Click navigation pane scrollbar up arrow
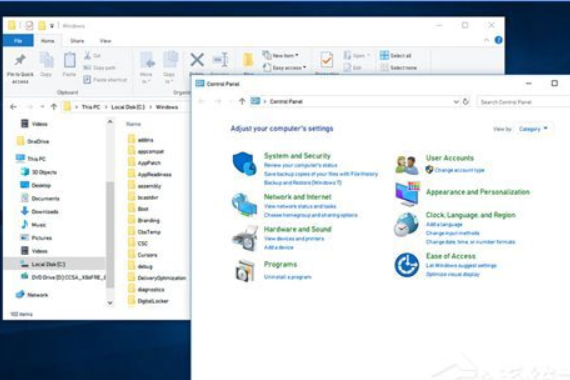The width and height of the screenshot is (570, 380). [110, 122]
